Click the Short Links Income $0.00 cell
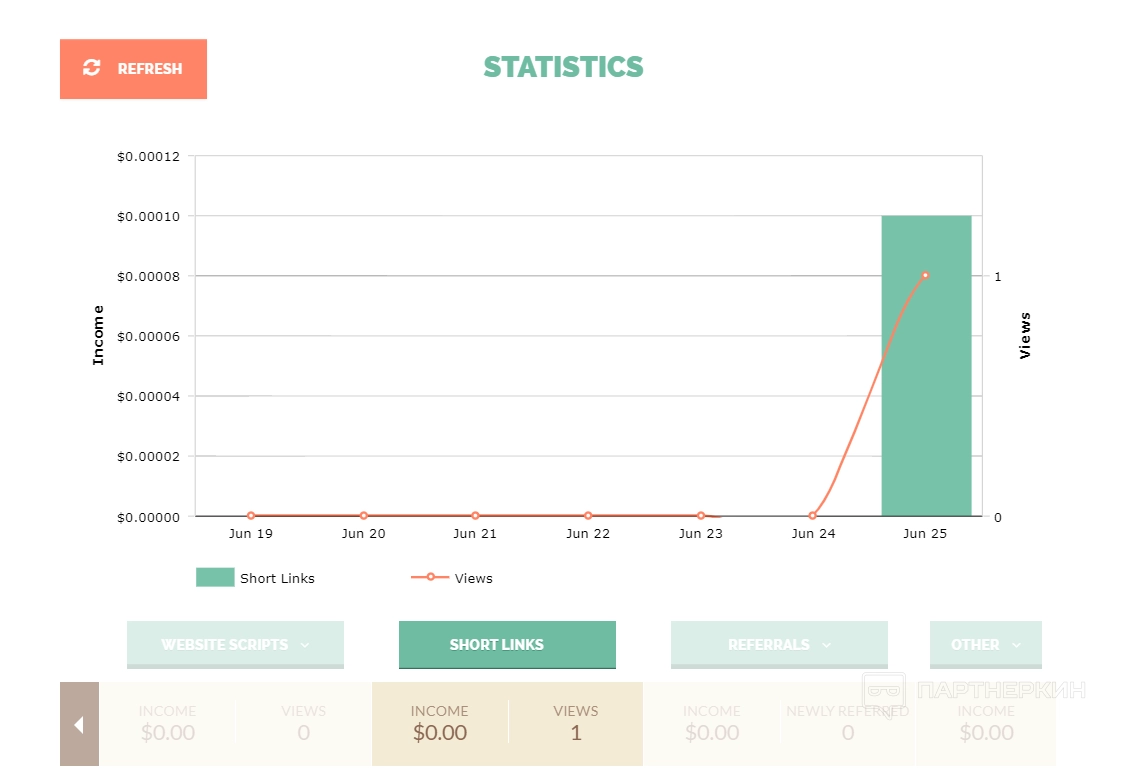Image resolution: width=1137 pixels, height=772 pixels. [440, 723]
